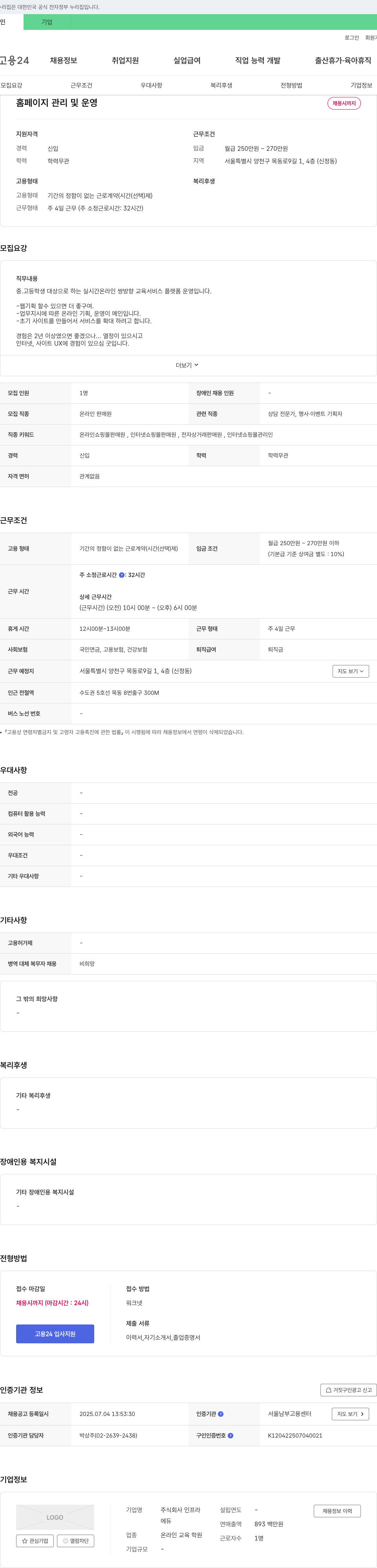Viewport: 377px width, 1568px height.
Task: Switch to the 기업 tab
Action: (47, 22)
